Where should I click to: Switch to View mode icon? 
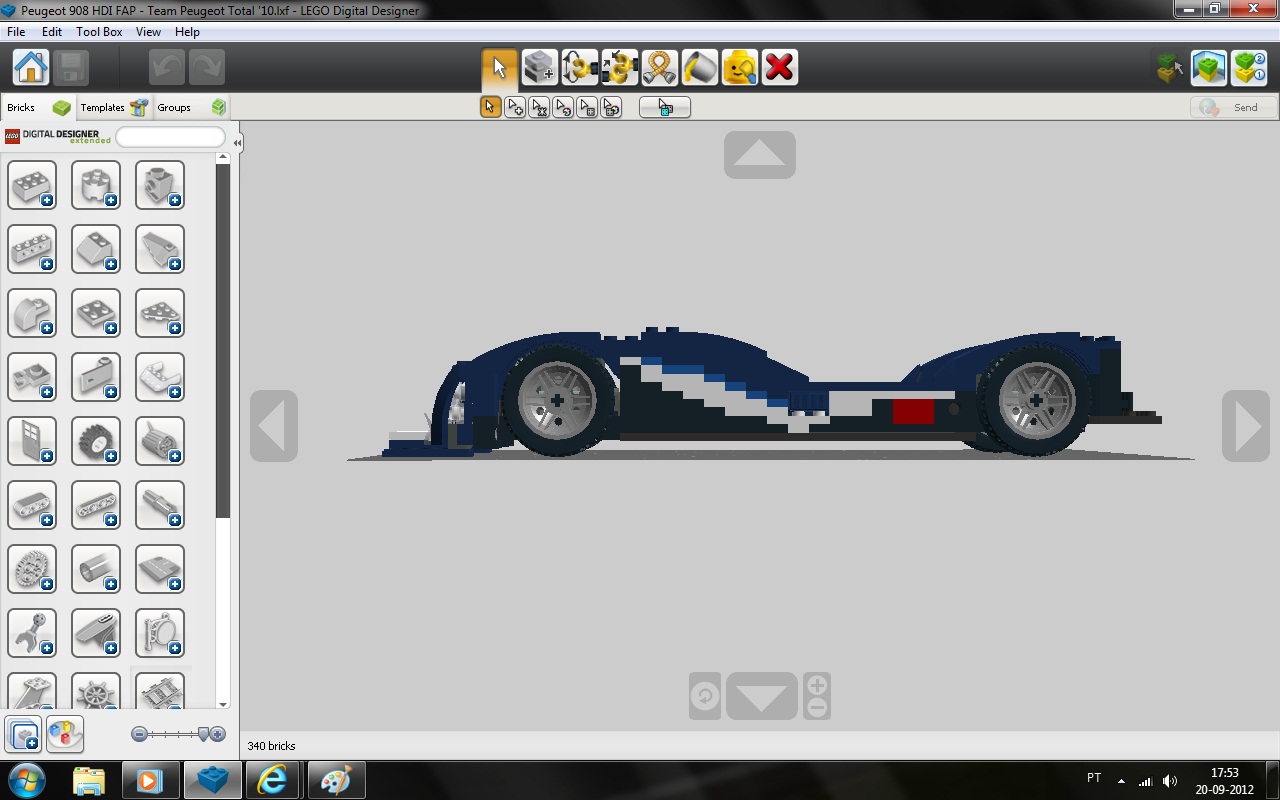(x=1209, y=68)
